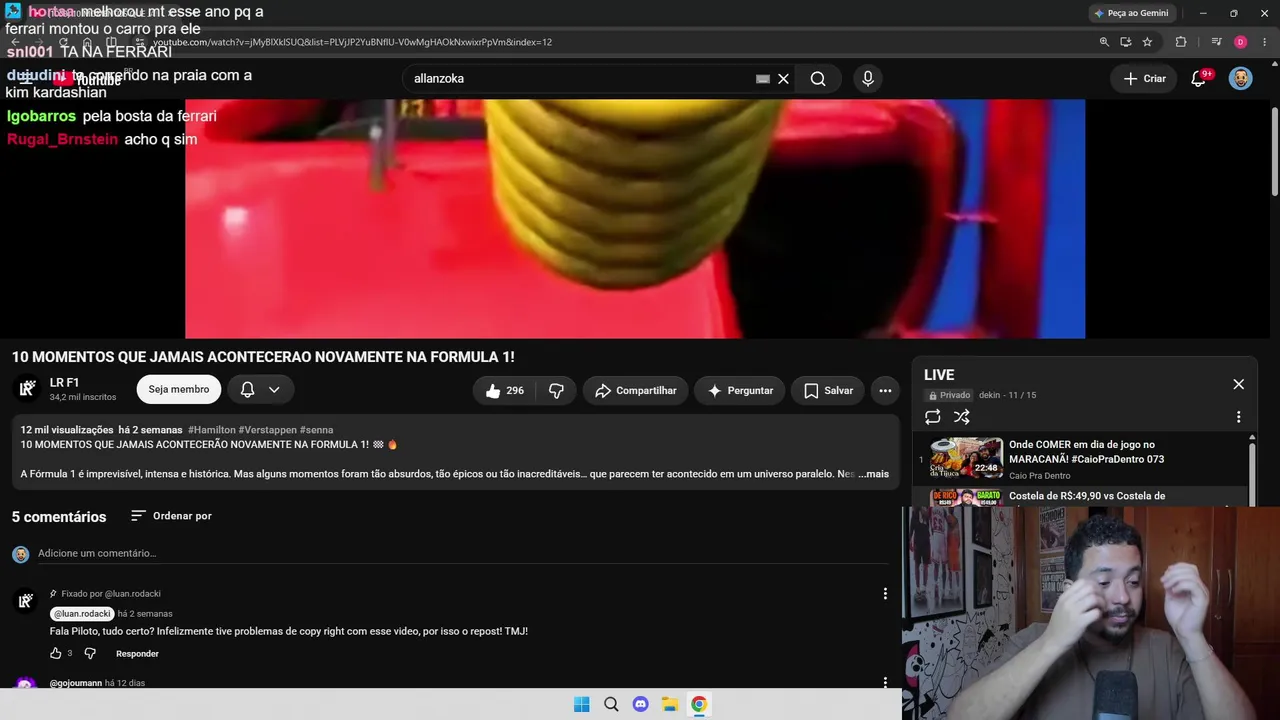Open the LR F1 channel avatar
The image size is (1280, 720).
click(27, 388)
